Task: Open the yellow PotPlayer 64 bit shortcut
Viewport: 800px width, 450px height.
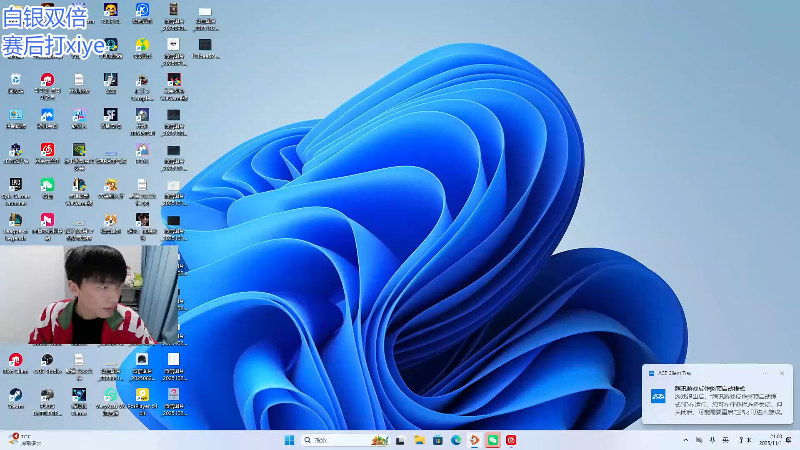Action: 142,396
